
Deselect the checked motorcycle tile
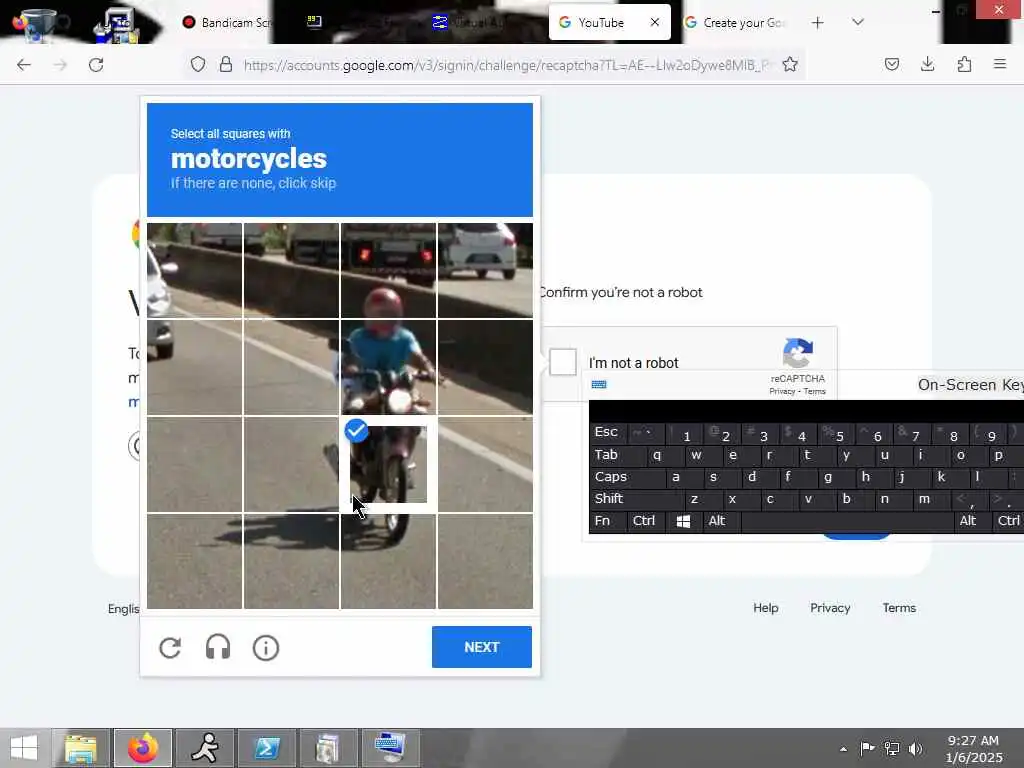[388, 464]
